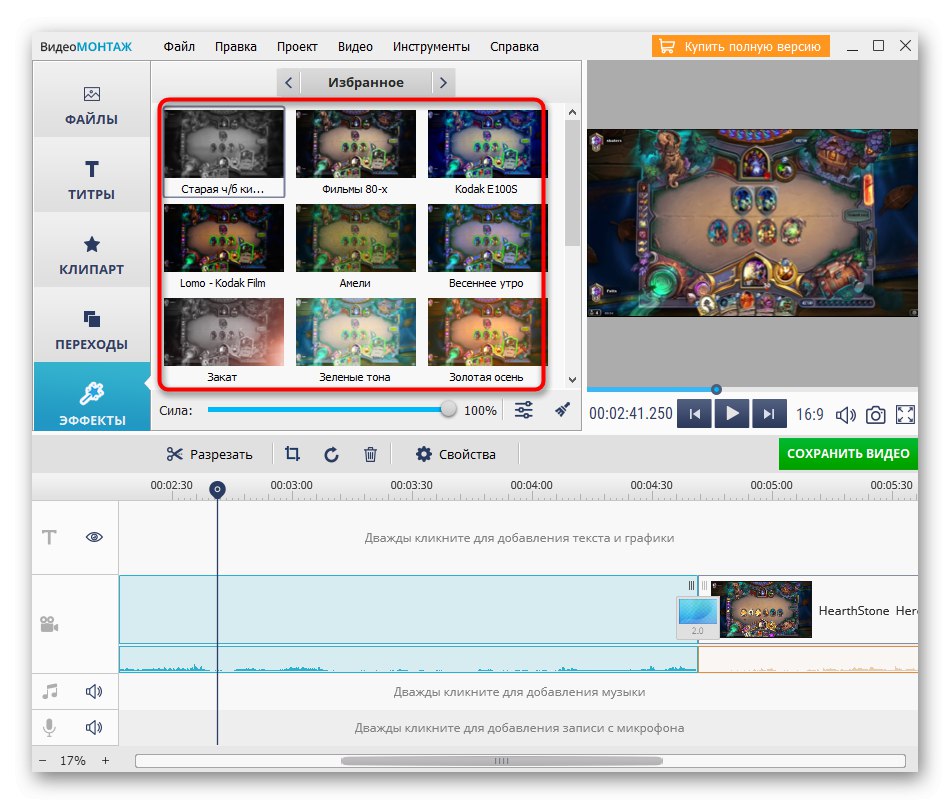The width and height of the screenshot is (950, 804).
Task: Click effects list scroll up arrow
Action: 573,113
